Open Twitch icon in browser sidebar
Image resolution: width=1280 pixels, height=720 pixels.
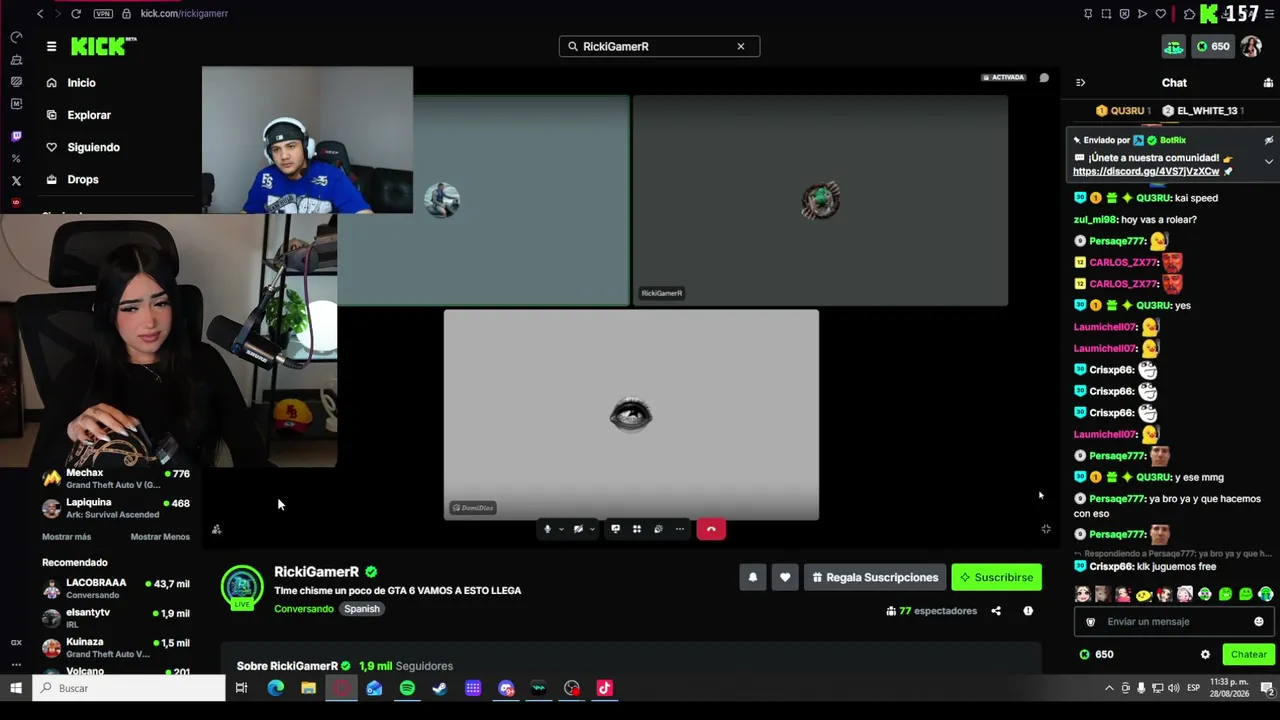[x=16, y=136]
